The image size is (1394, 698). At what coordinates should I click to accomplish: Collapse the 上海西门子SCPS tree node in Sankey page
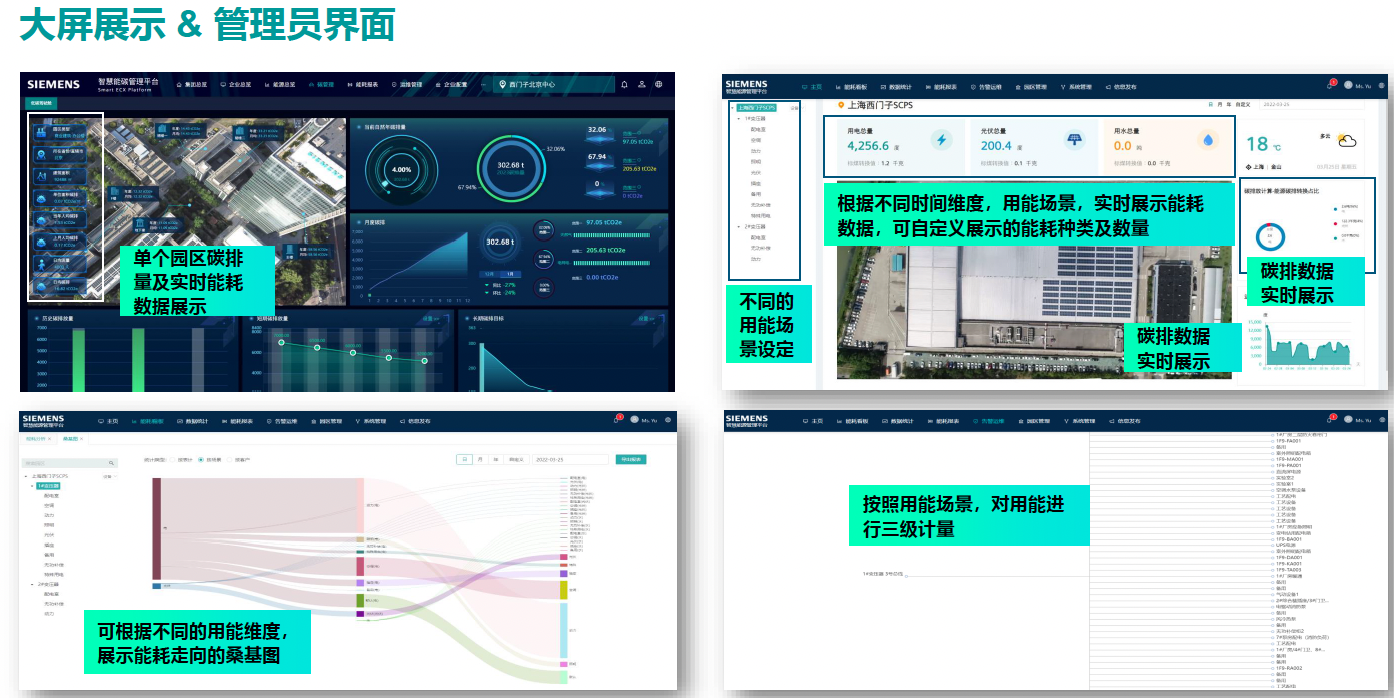click(x=27, y=476)
